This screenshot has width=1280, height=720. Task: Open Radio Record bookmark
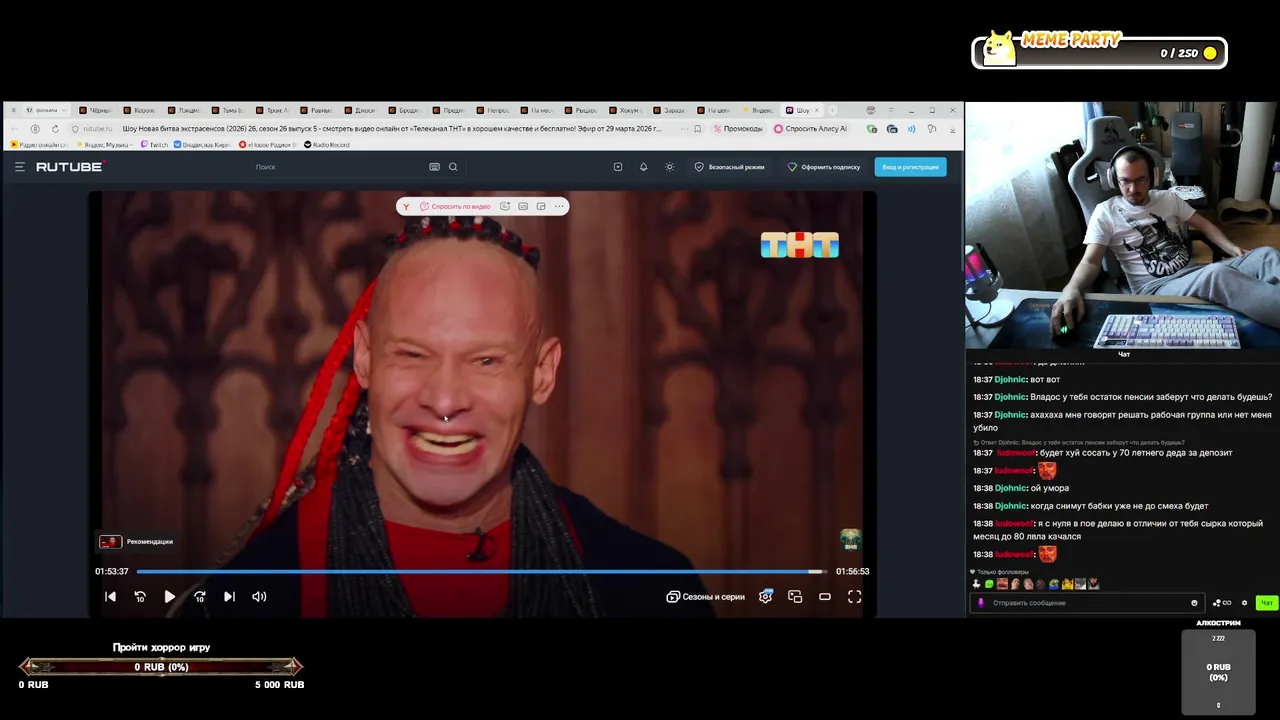(326, 145)
